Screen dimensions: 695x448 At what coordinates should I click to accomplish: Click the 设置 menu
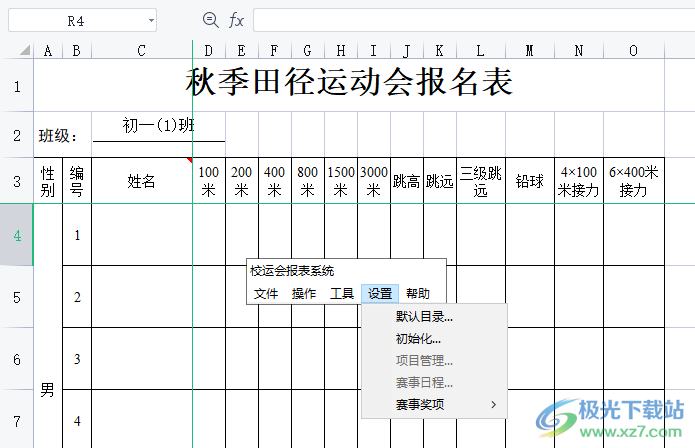380,293
